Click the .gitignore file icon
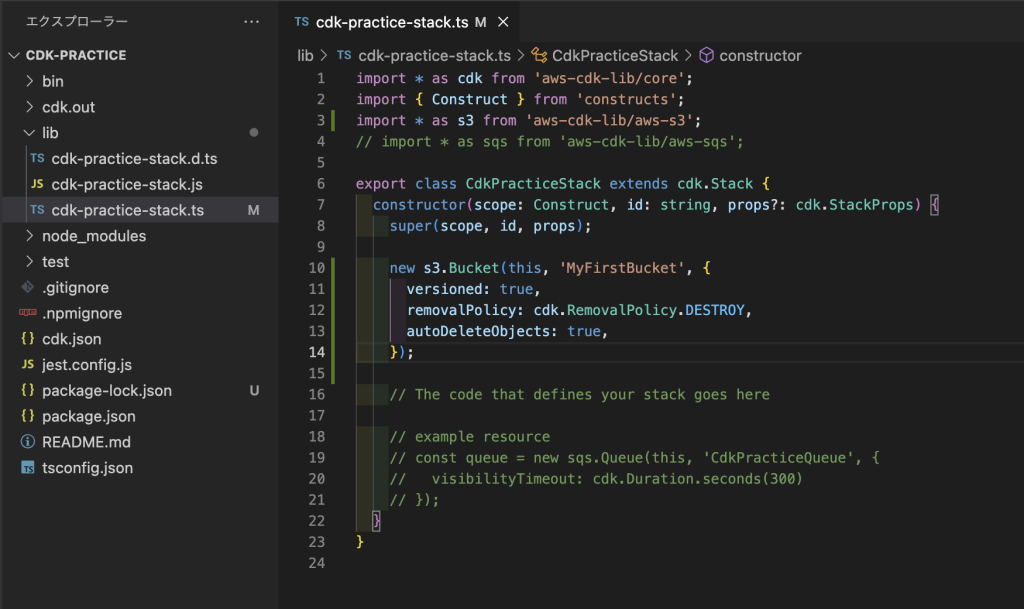The image size is (1024, 609). click(x=28, y=288)
